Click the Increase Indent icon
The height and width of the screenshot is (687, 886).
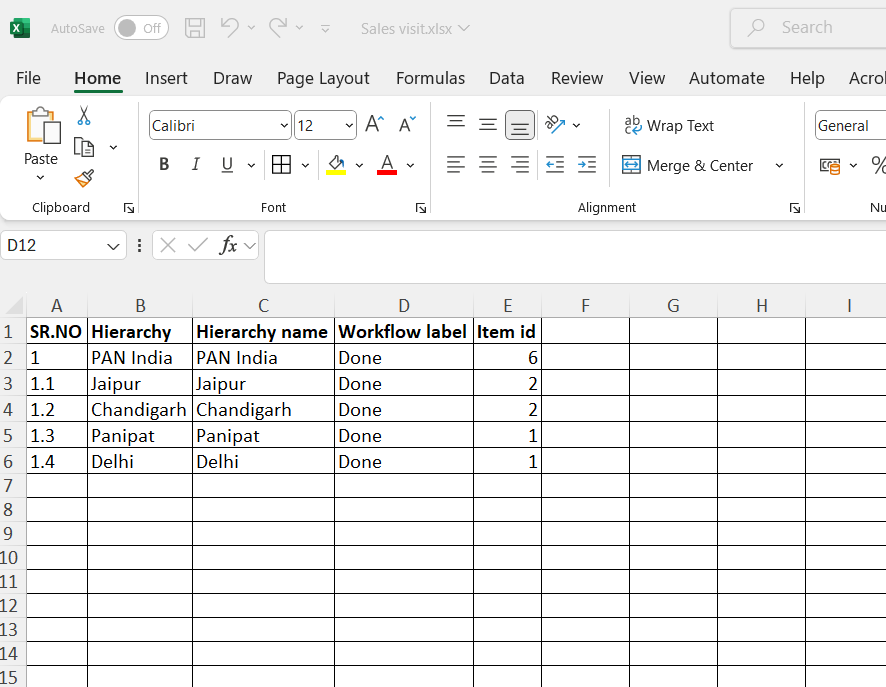pyautogui.click(x=587, y=165)
